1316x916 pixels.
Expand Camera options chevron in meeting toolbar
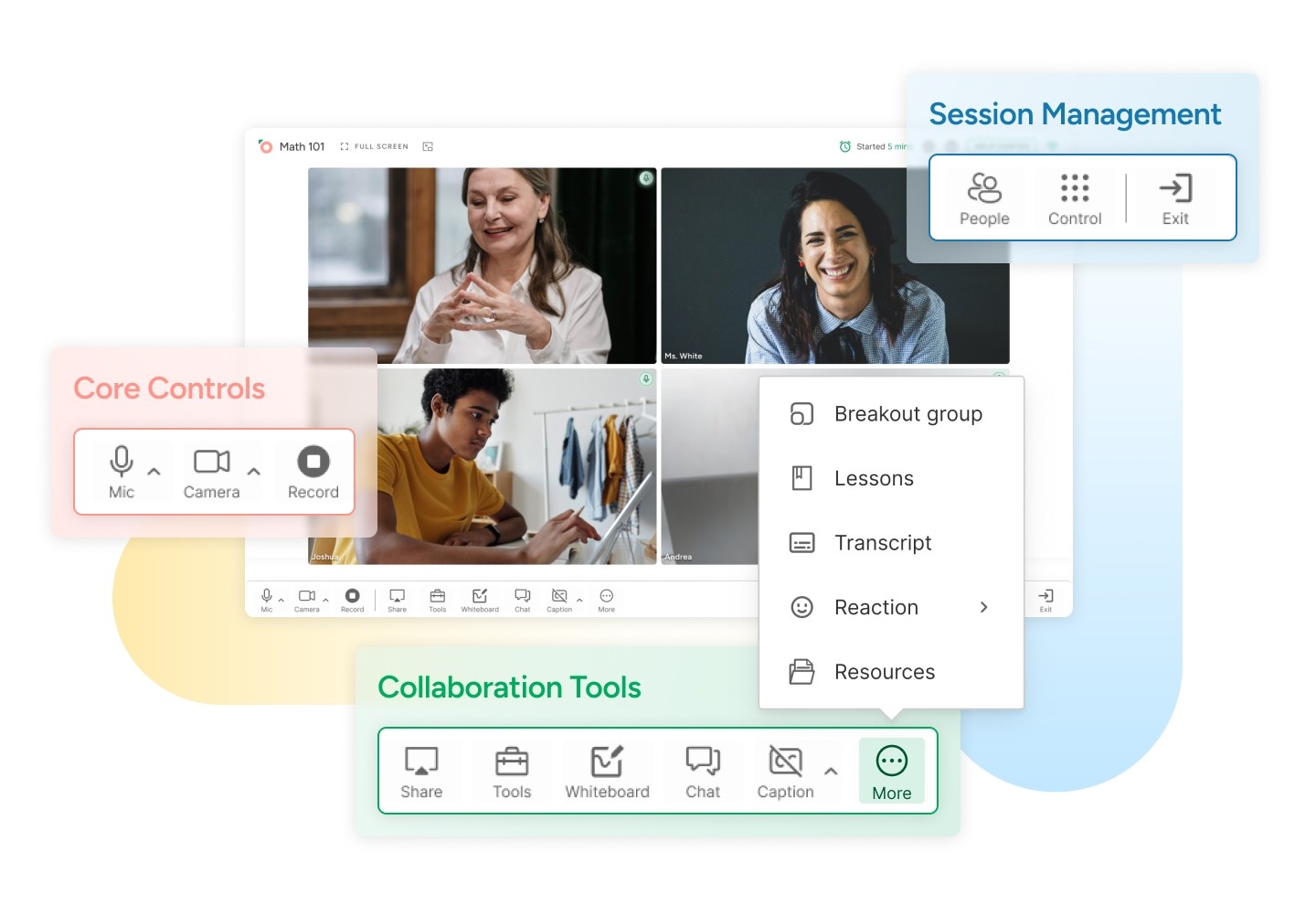(x=326, y=601)
